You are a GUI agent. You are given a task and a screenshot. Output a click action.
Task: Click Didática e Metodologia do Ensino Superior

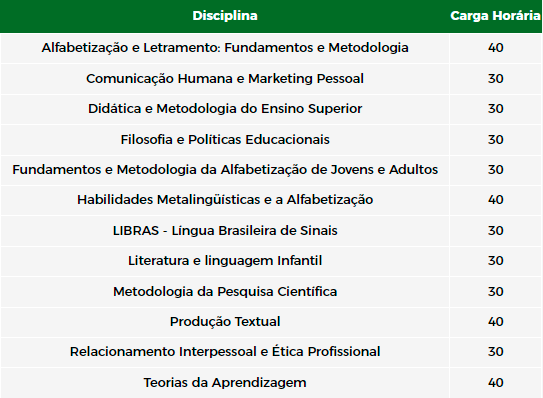click(x=225, y=109)
